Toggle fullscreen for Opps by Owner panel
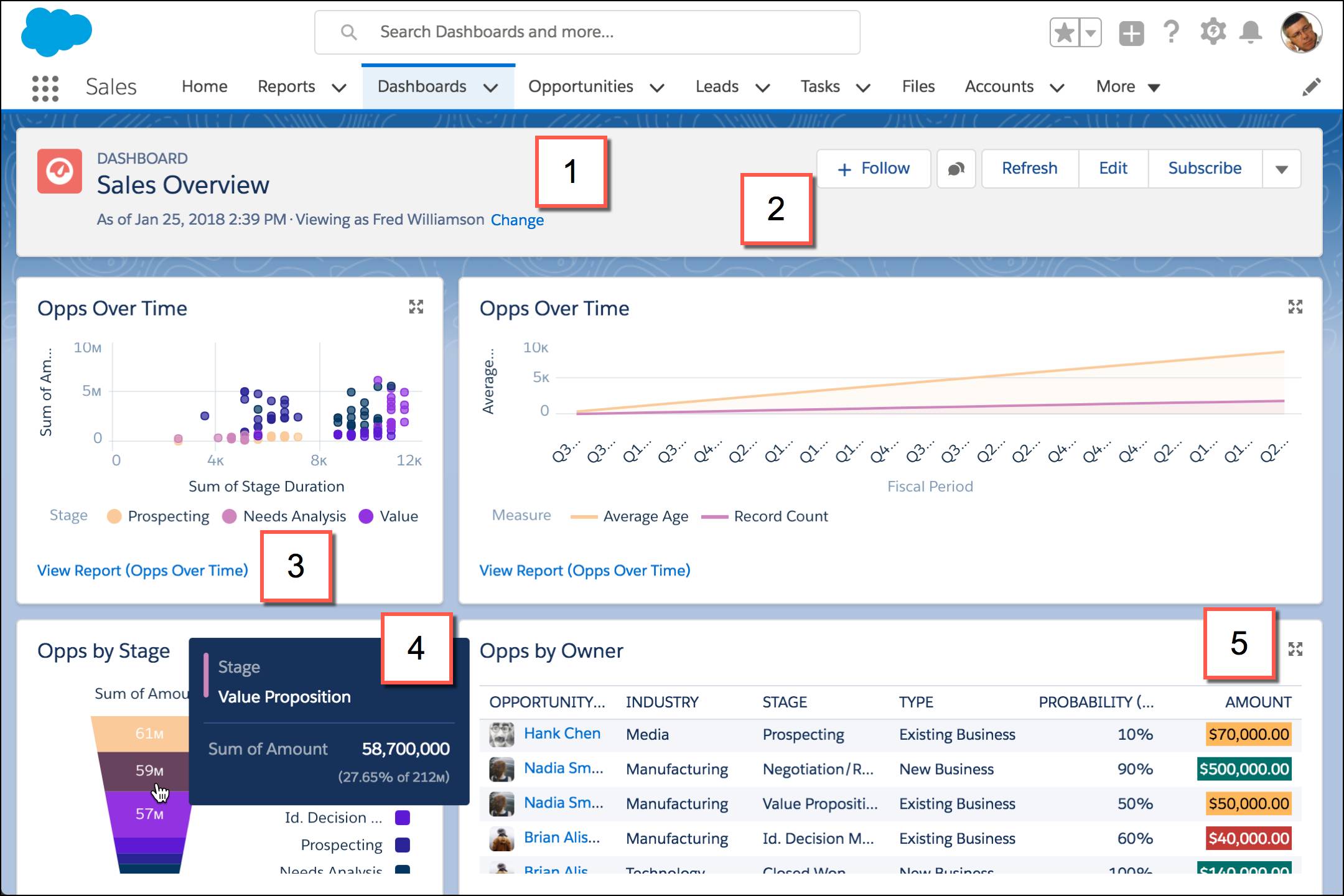 click(x=1296, y=649)
